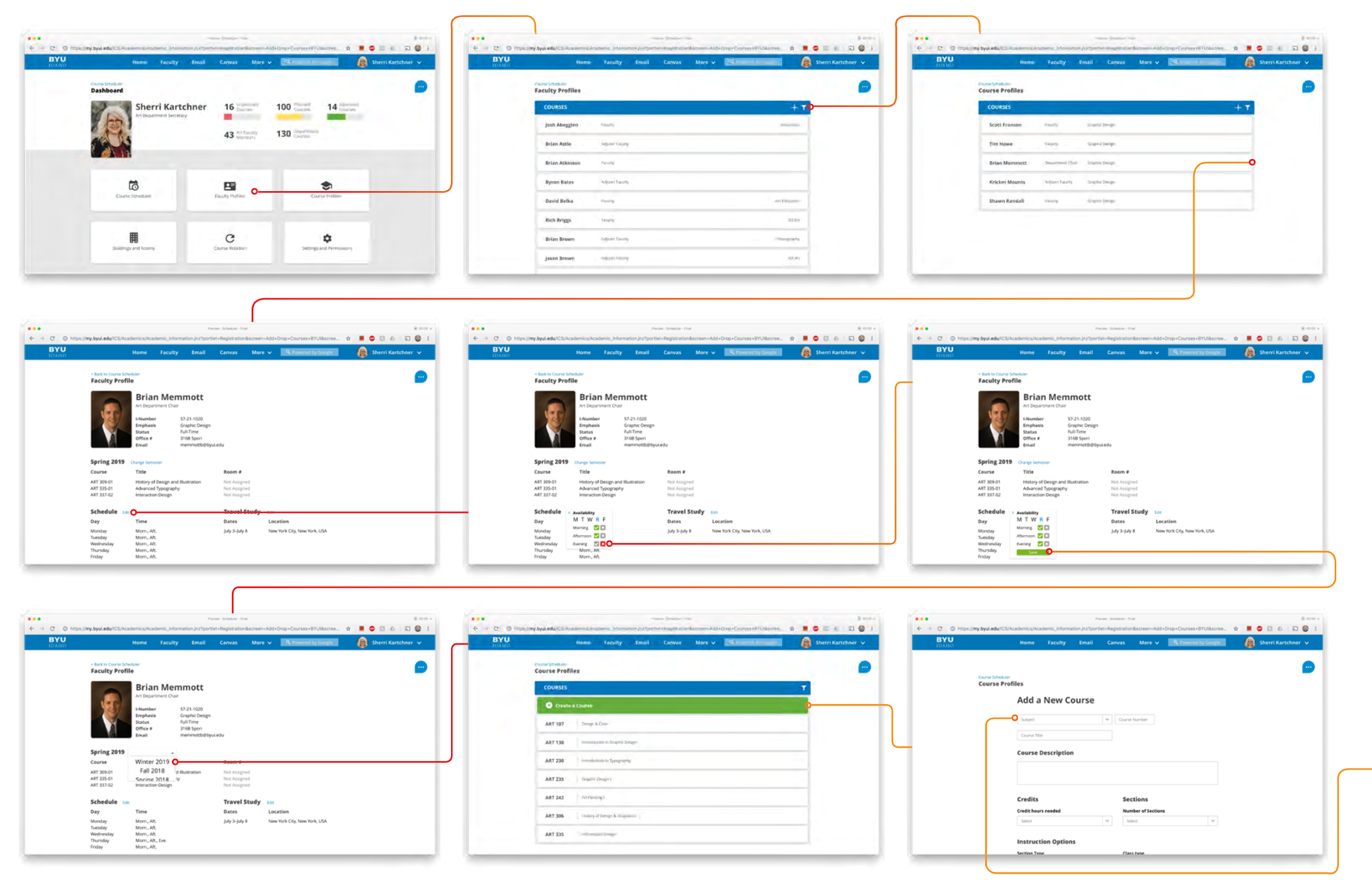Choose Winter 2019 from the semester list
This screenshot has height=883, width=1372.
click(151, 761)
